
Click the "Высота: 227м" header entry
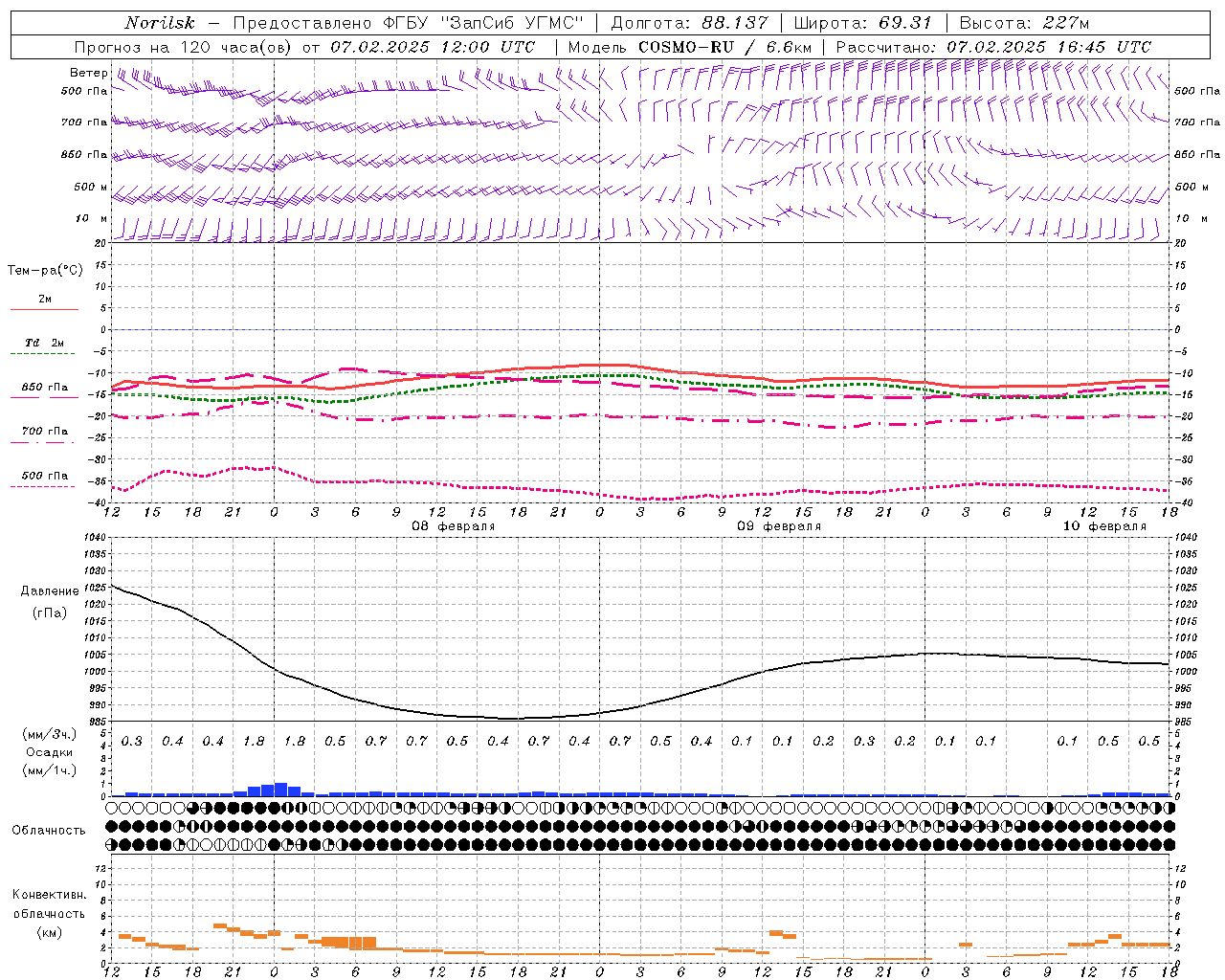pyautogui.click(x=1024, y=23)
